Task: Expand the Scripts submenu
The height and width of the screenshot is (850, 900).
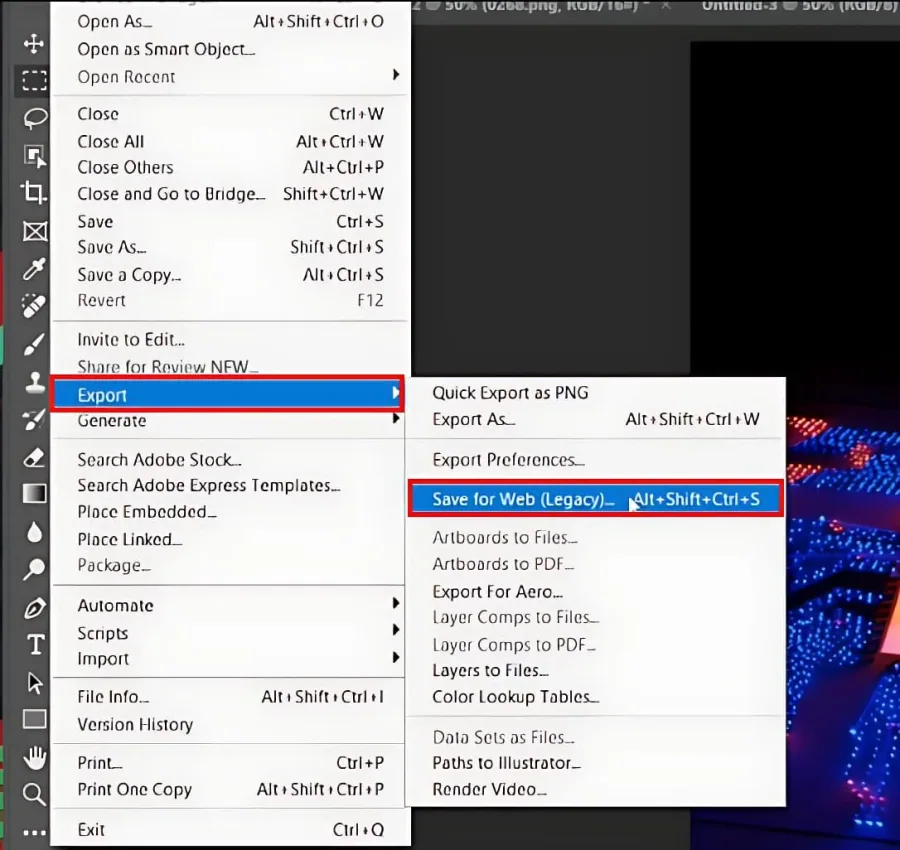Action: 231,632
